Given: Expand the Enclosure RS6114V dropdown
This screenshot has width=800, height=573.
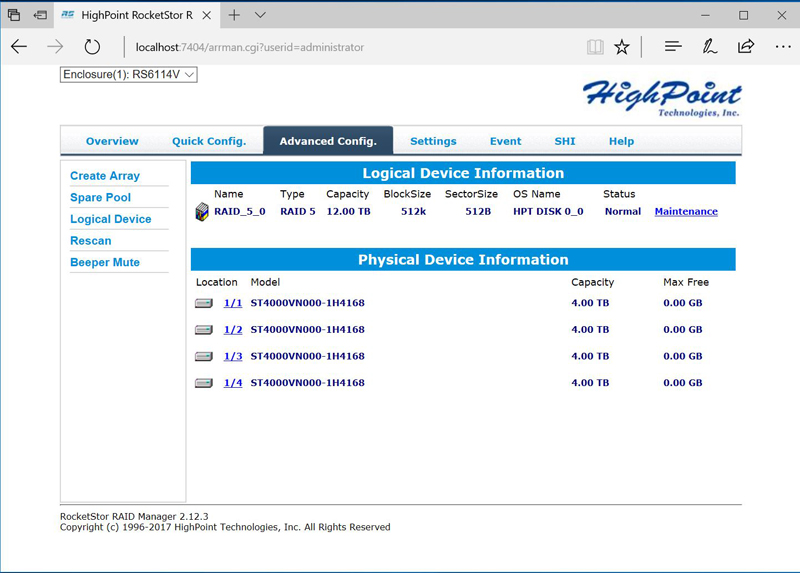Looking at the screenshot, I should (x=129, y=75).
